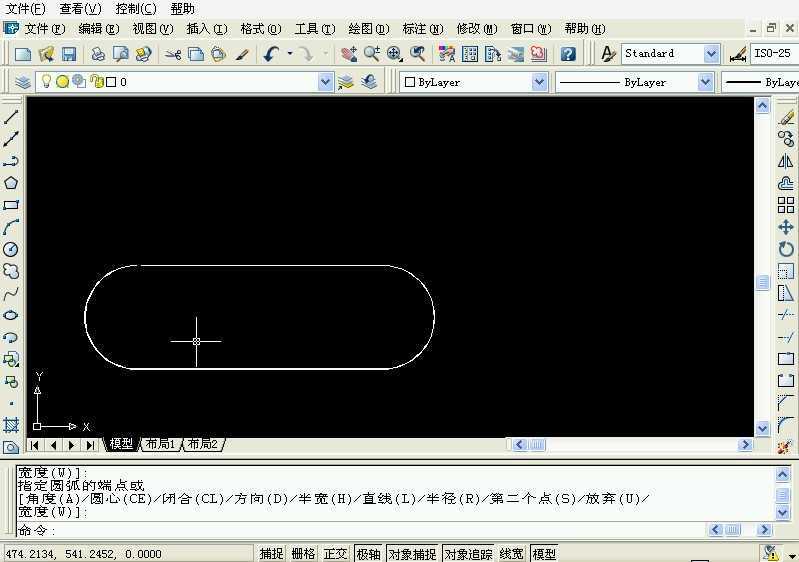Open the undo history dropdown arrow
Viewport: 799px width, 562px height.
[289, 53]
